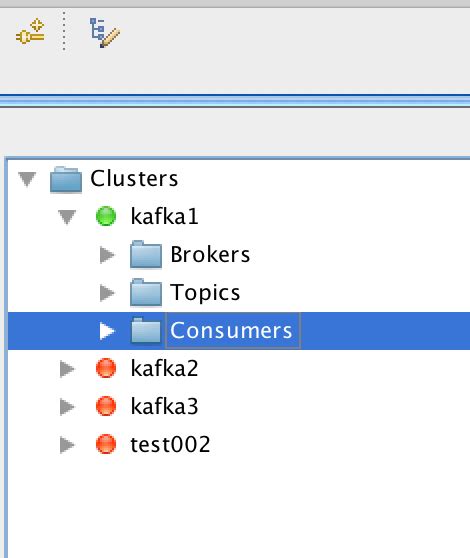Click the Clusters folder icon

pyautogui.click(x=66, y=179)
